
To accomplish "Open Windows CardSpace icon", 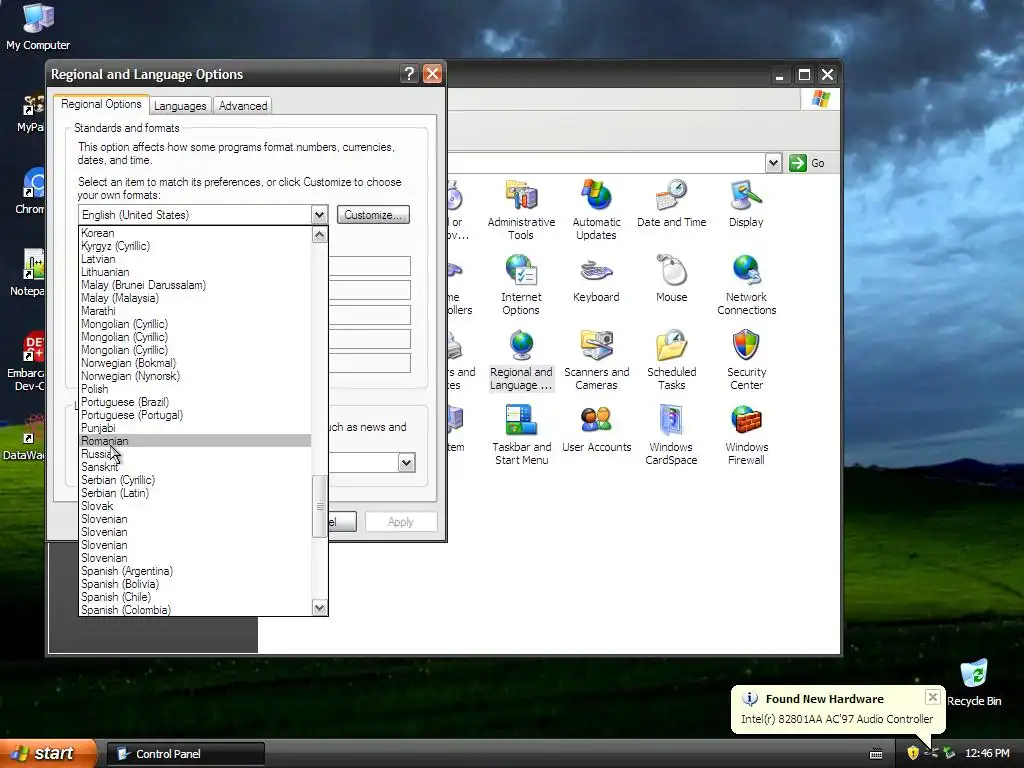I will (x=671, y=434).
